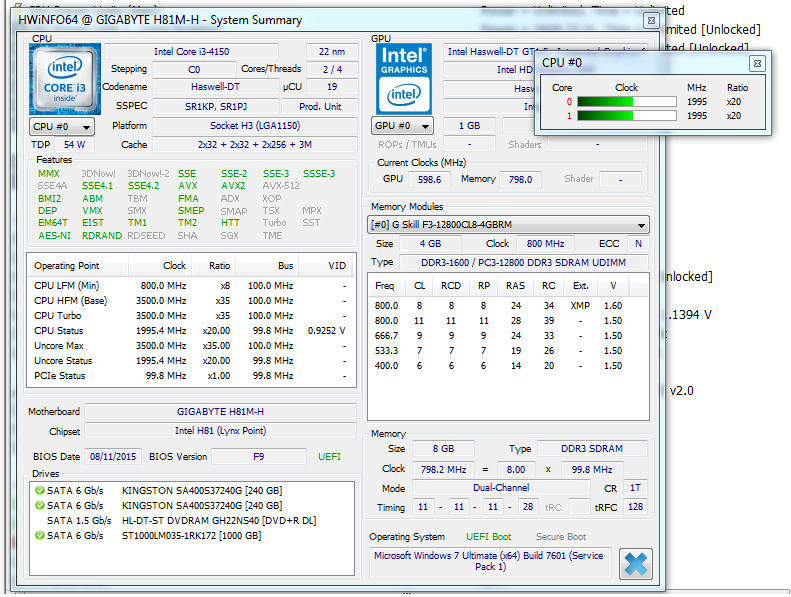Click second KINGSTON drive green status icon
Viewport: 791px width, 597px height.
click(x=40, y=505)
